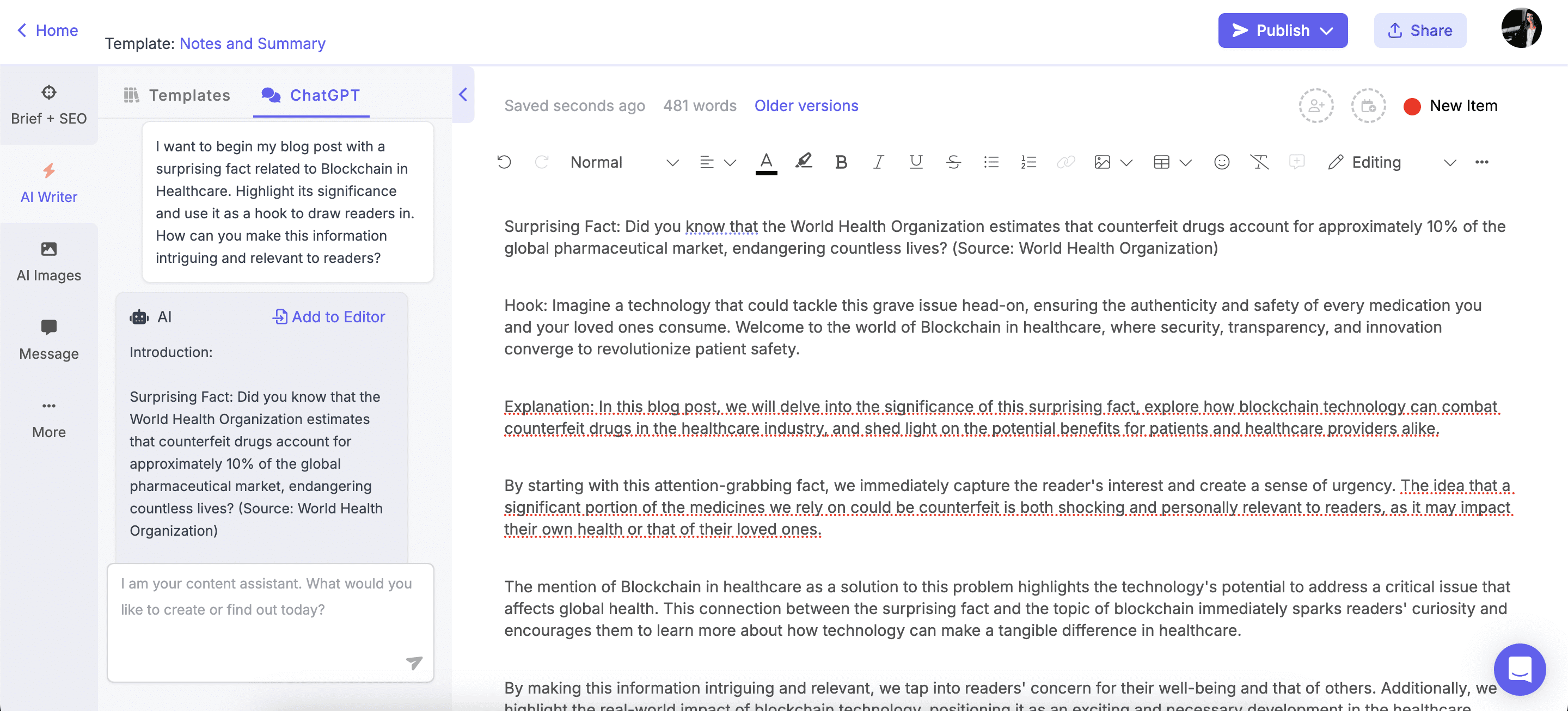Click the paragraph starting with 'Hook: Imagine'

click(994, 328)
